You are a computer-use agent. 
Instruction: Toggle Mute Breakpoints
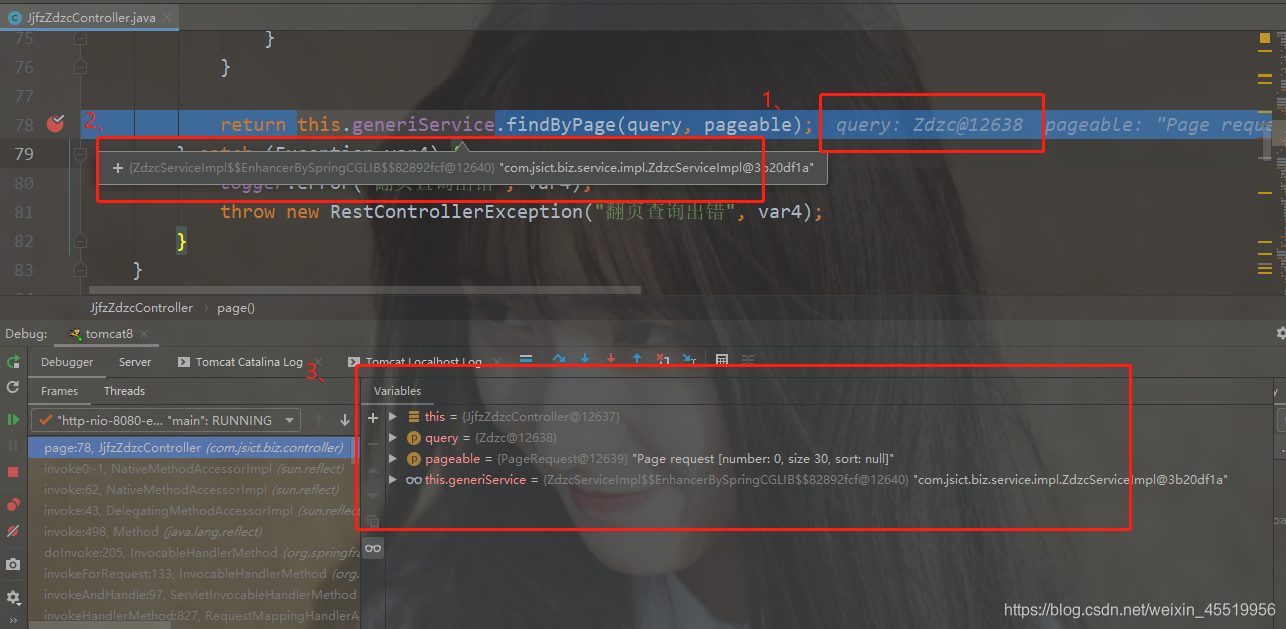pyautogui.click(x=13, y=531)
